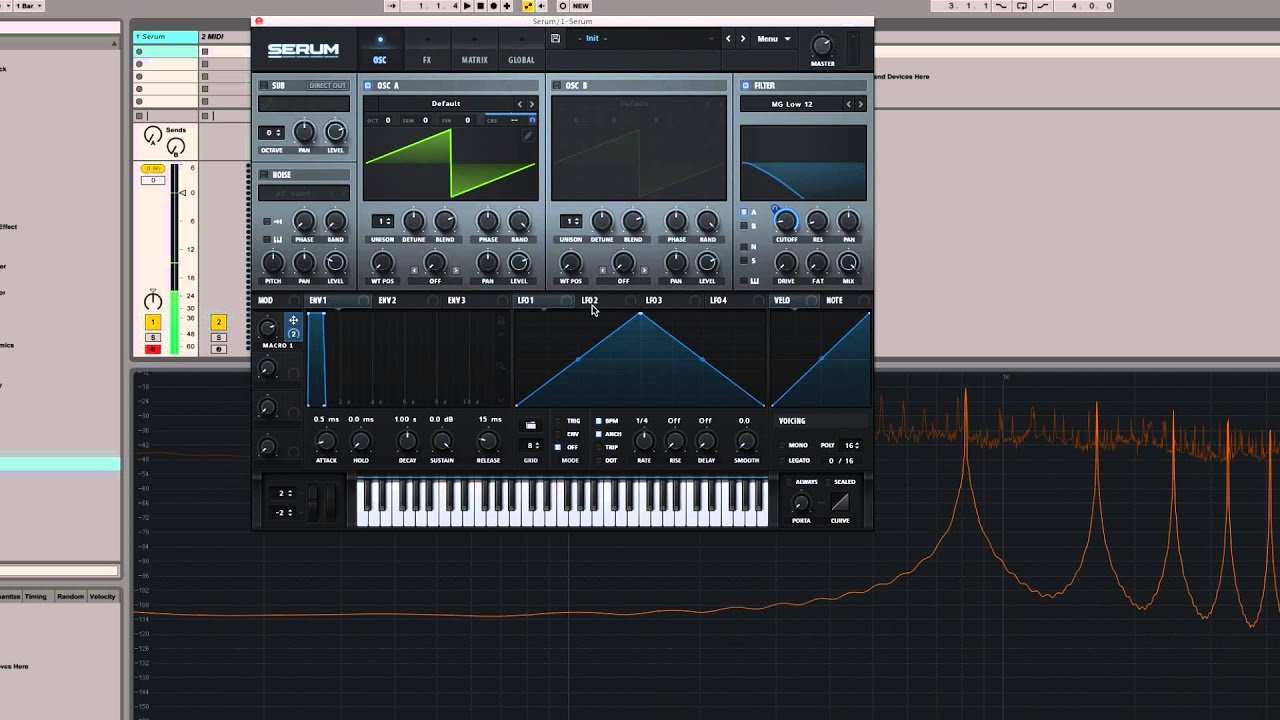
Task: Open the LFO shape folder icon
Action: tap(531, 426)
